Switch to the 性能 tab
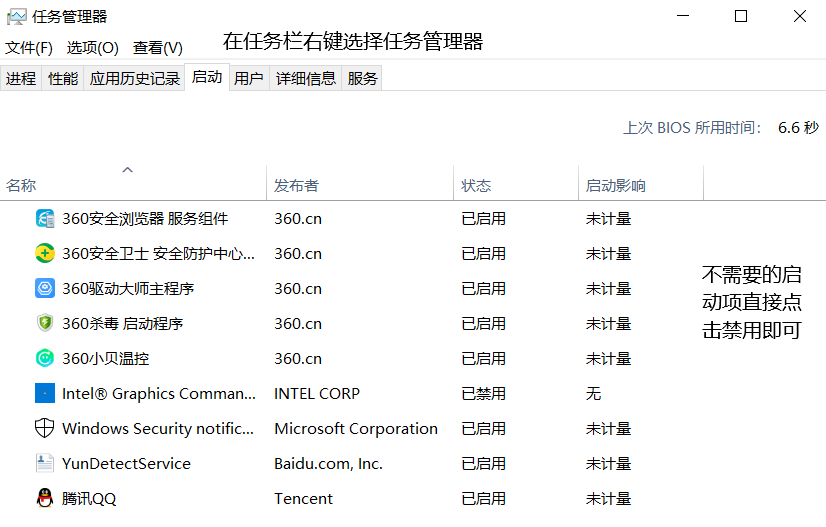The width and height of the screenshot is (826, 527). [x=63, y=79]
